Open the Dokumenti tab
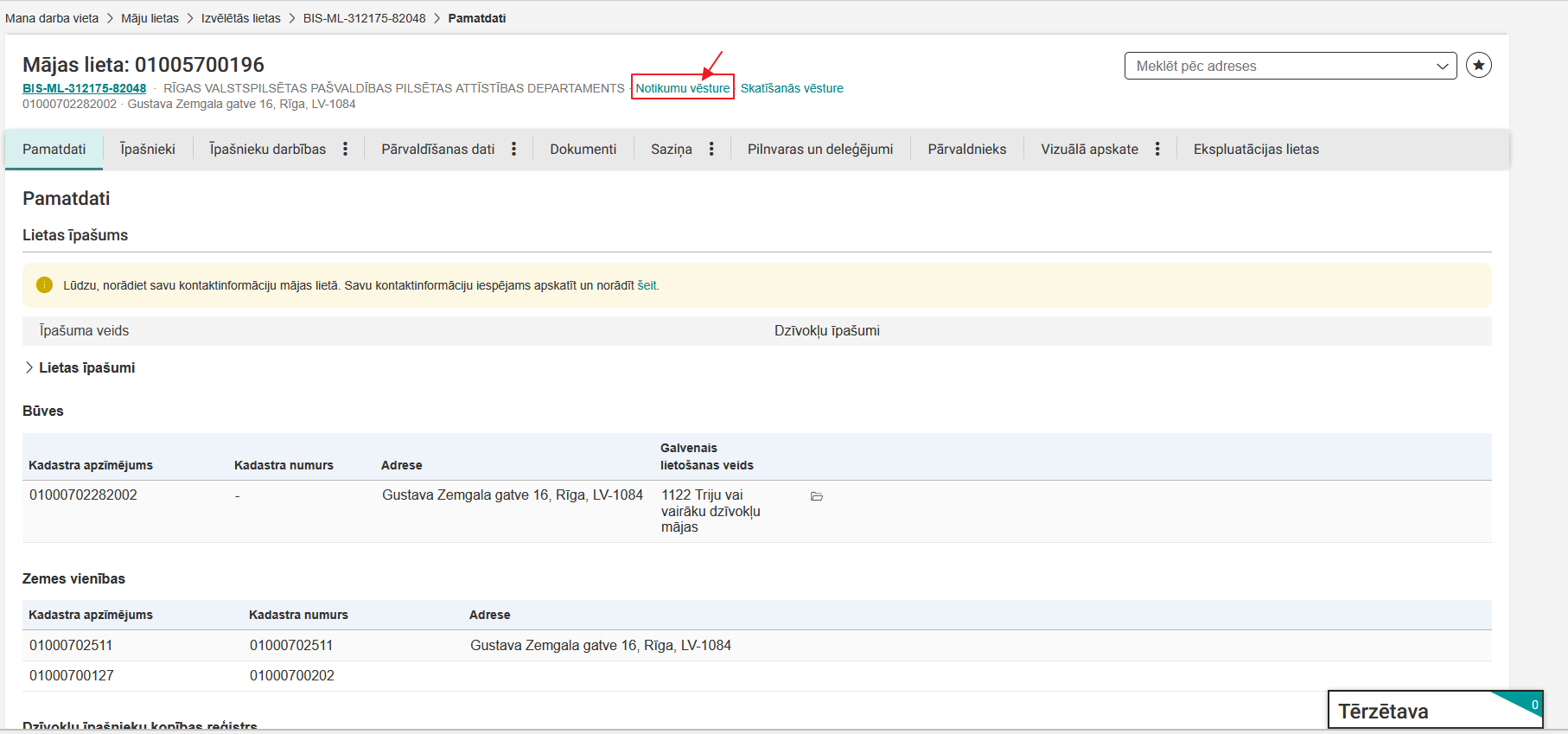Screen dimensions: 1568x734 583,150
